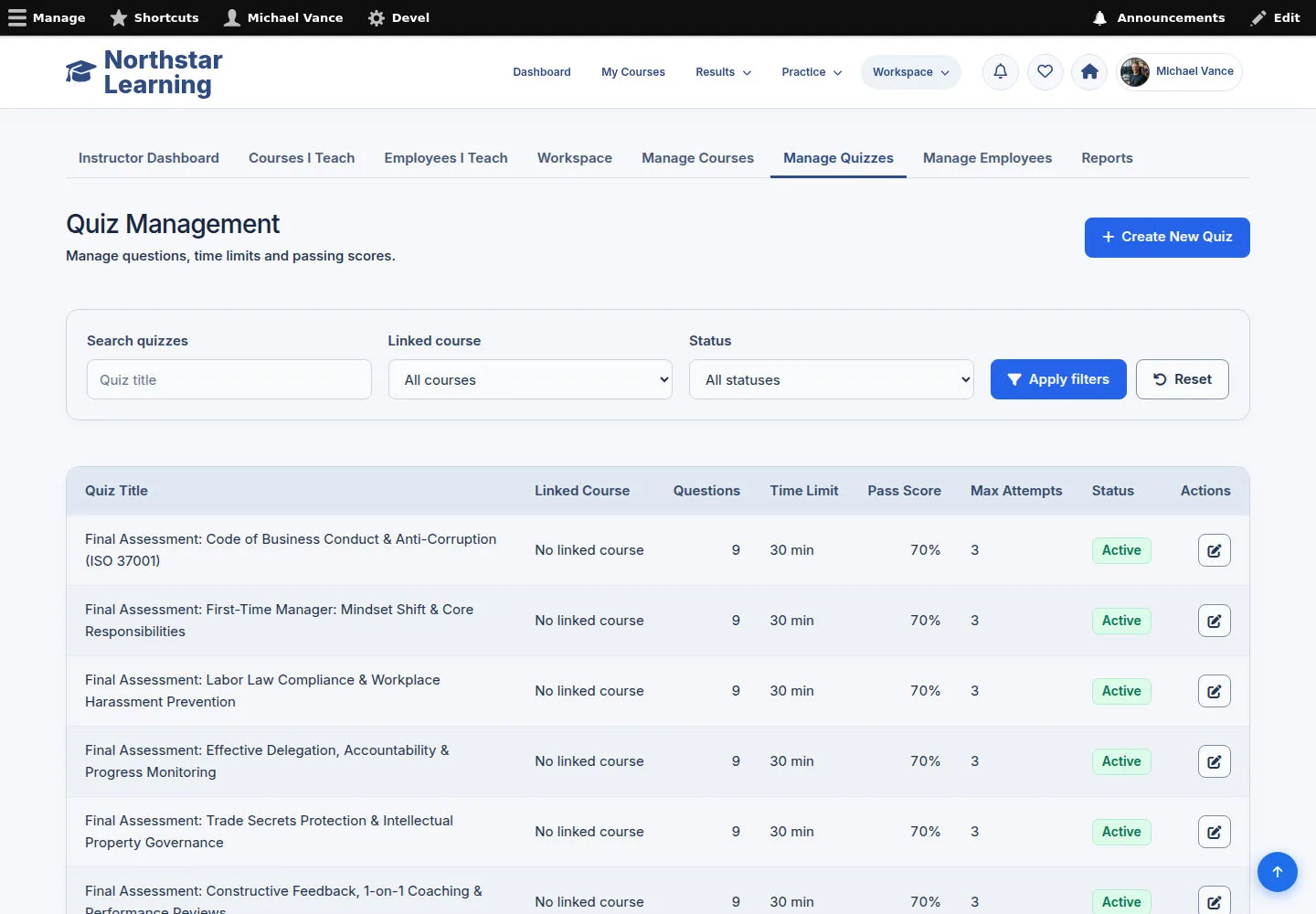Open the Linked course All courses dropdown
The image size is (1316, 914).
(530, 379)
